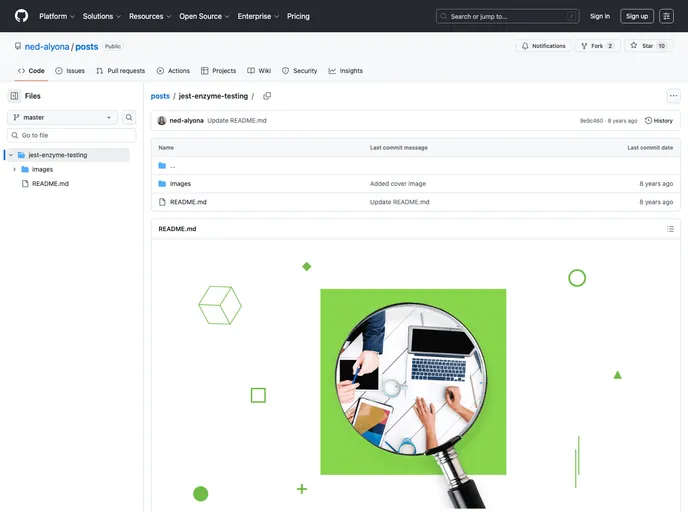The width and height of the screenshot is (688, 512).
Task: Collapse the file tree panel icon
Action: (x=14, y=96)
